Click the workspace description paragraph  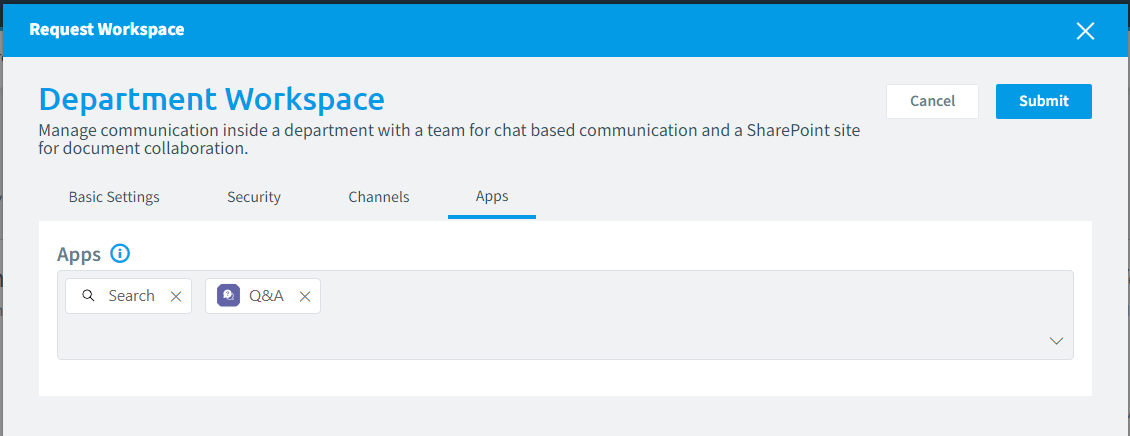click(449, 141)
